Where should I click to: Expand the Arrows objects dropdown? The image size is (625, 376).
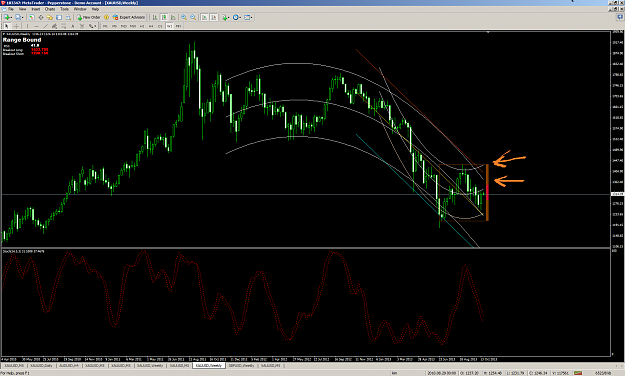point(95,26)
